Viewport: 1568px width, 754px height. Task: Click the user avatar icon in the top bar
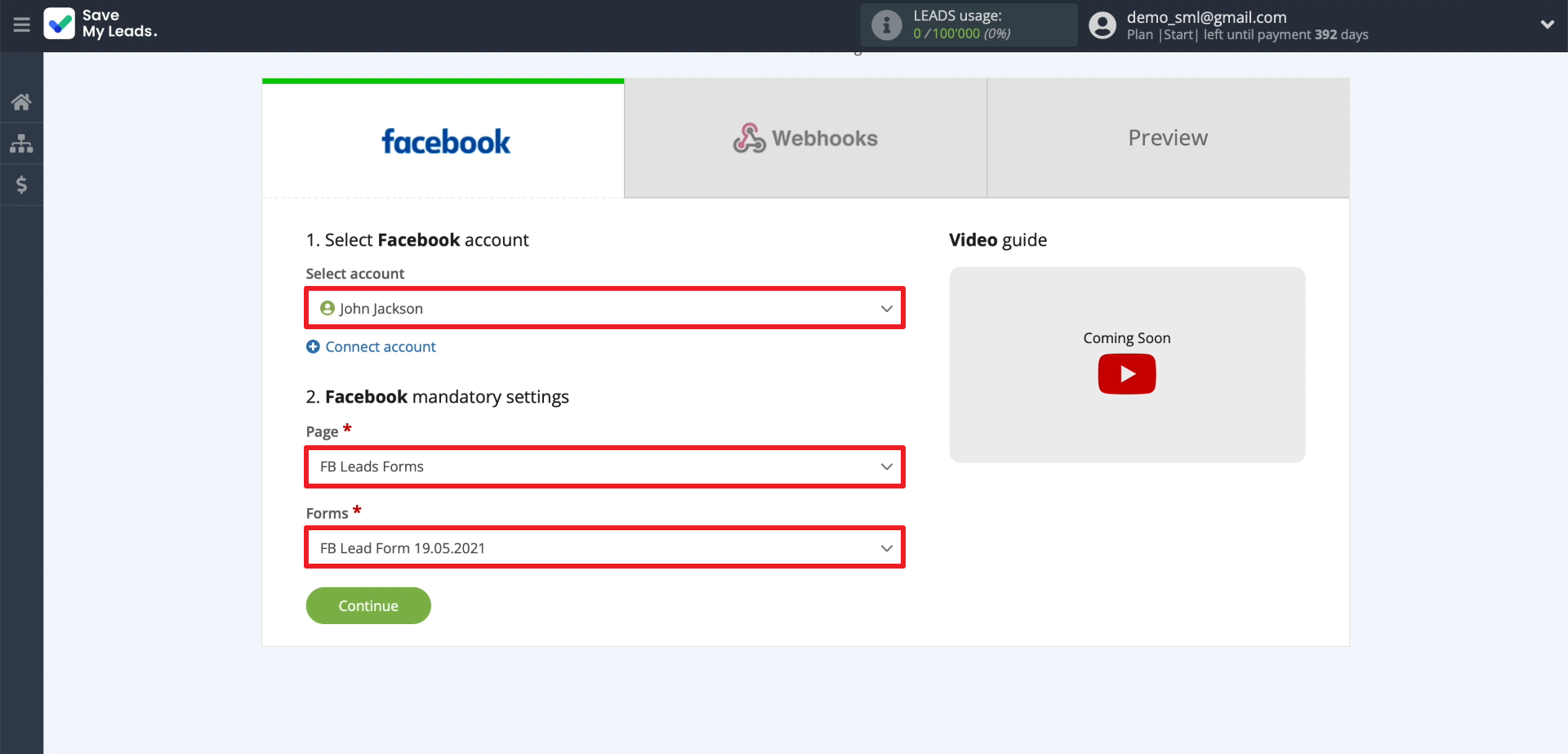click(x=1102, y=25)
